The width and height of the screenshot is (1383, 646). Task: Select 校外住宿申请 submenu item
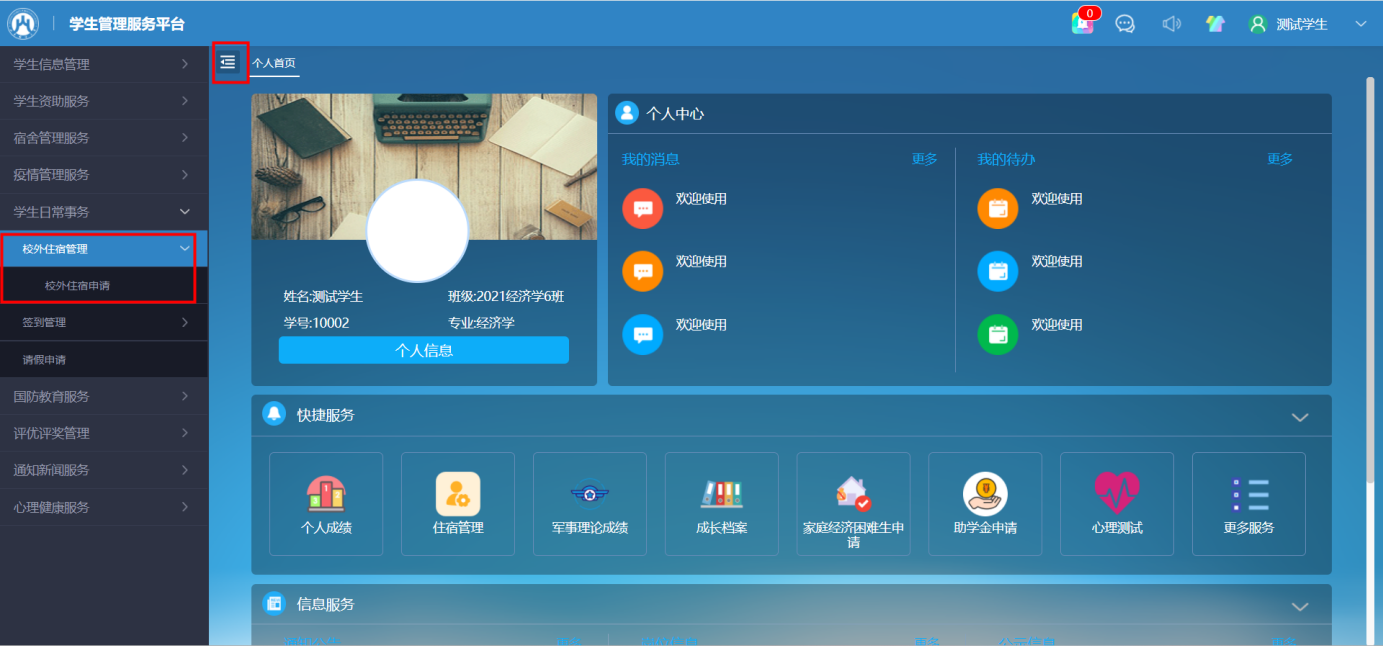tap(77, 286)
